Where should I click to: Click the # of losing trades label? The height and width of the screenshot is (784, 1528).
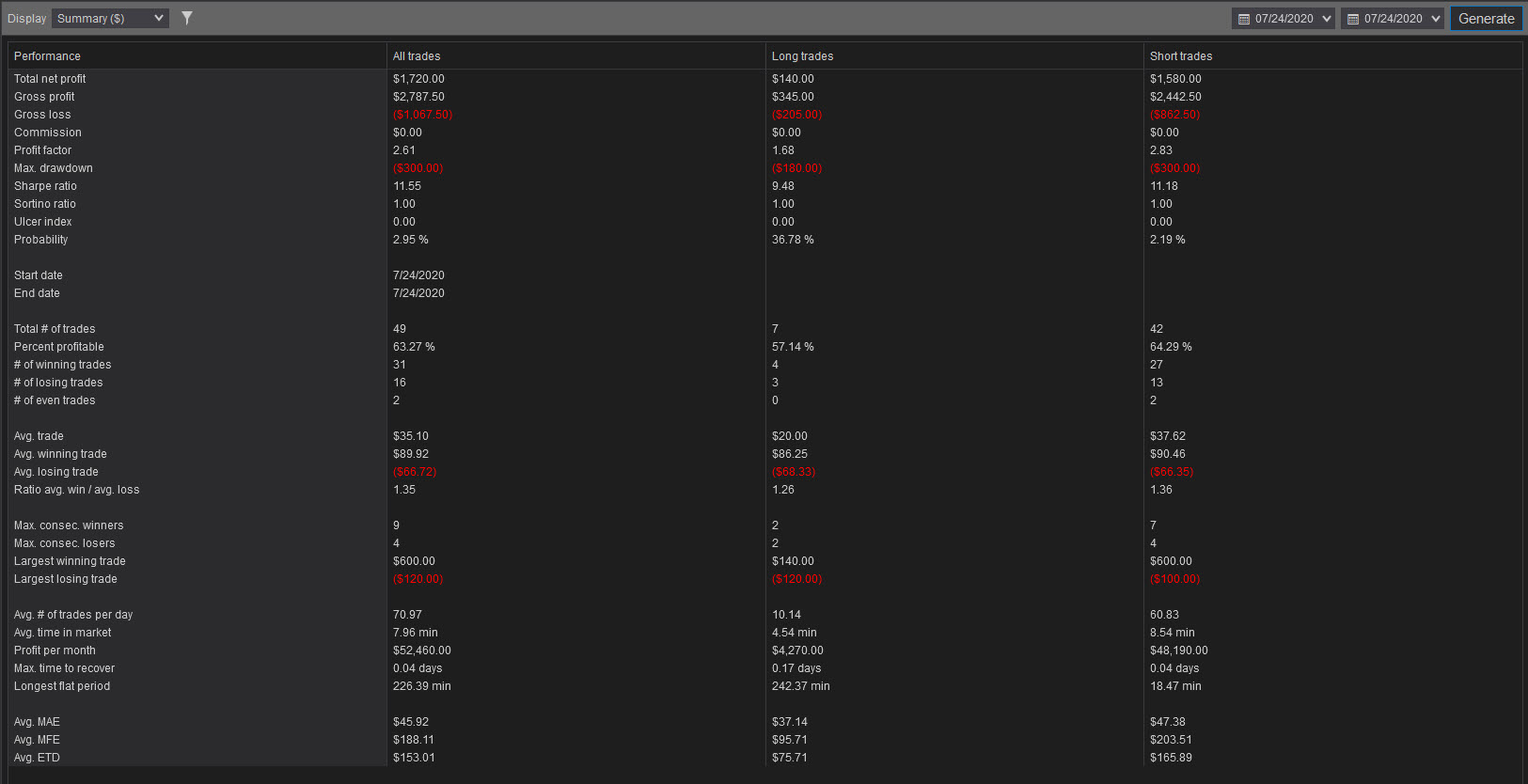(58, 383)
